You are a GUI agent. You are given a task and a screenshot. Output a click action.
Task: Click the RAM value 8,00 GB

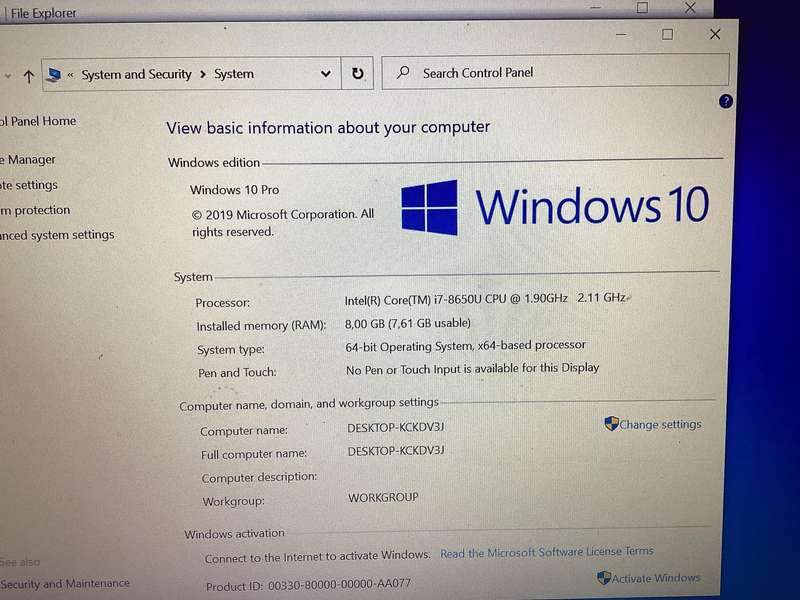(x=408, y=323)
